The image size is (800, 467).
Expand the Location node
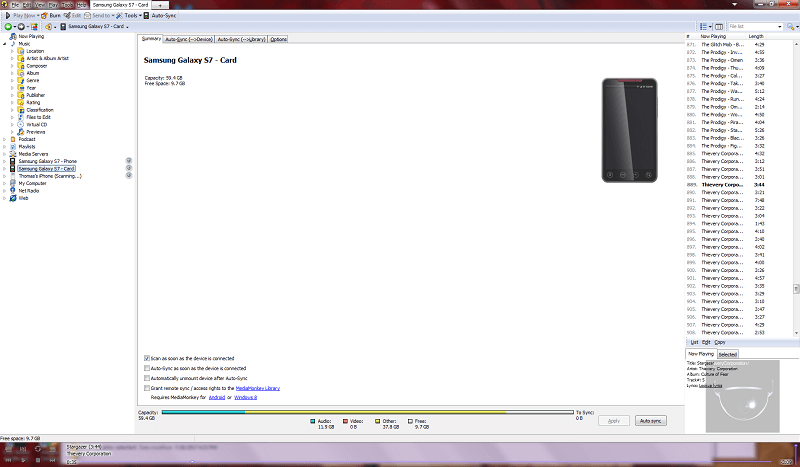click(13, 51)
